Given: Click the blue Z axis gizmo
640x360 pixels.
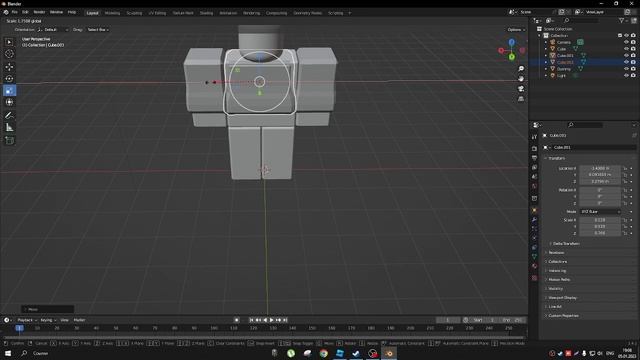Looking at the screenshot, I should pyautogui.click(x=511, y=42).
